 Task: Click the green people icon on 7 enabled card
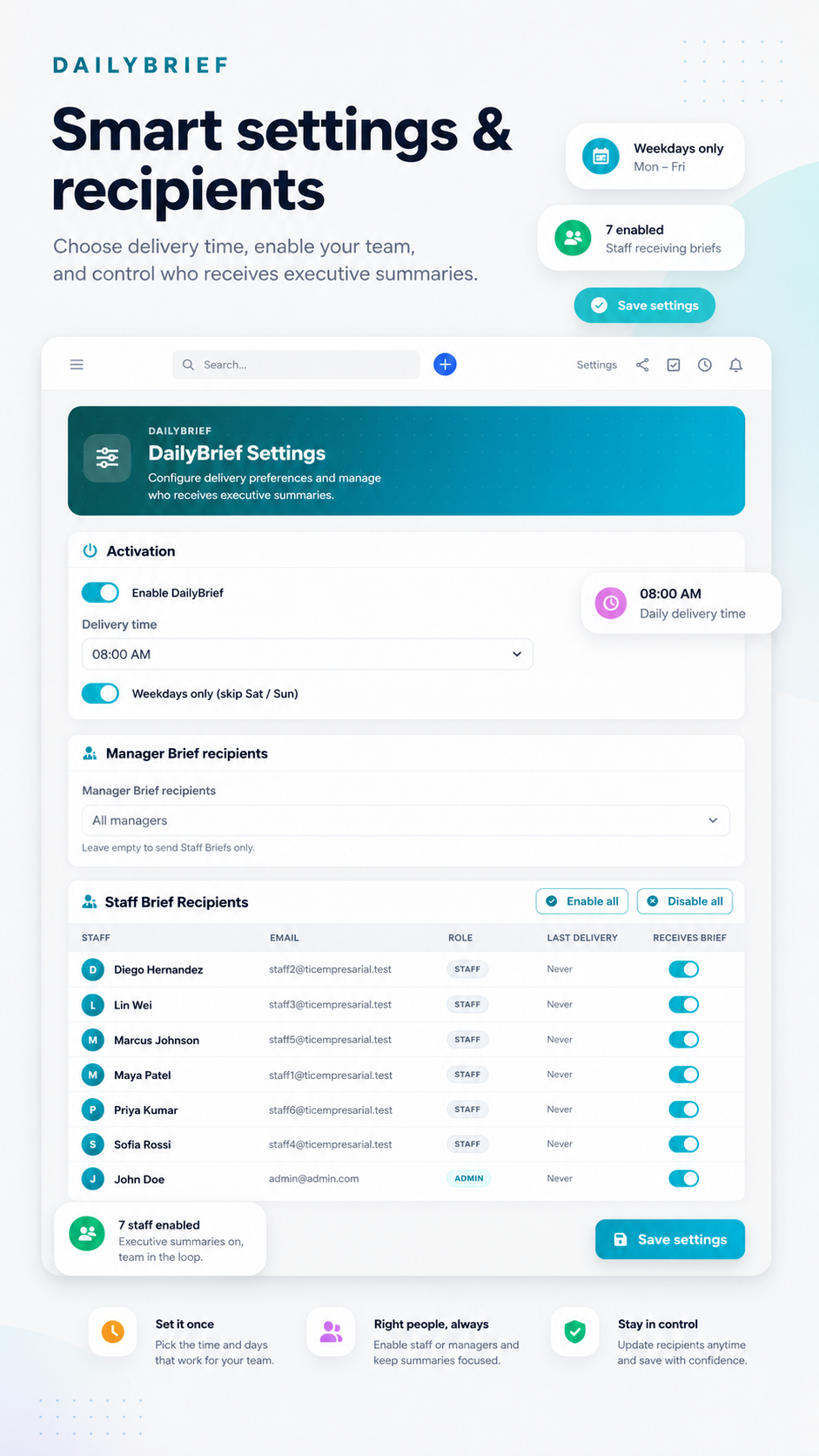pyautogui.click(x=573, y=238)
